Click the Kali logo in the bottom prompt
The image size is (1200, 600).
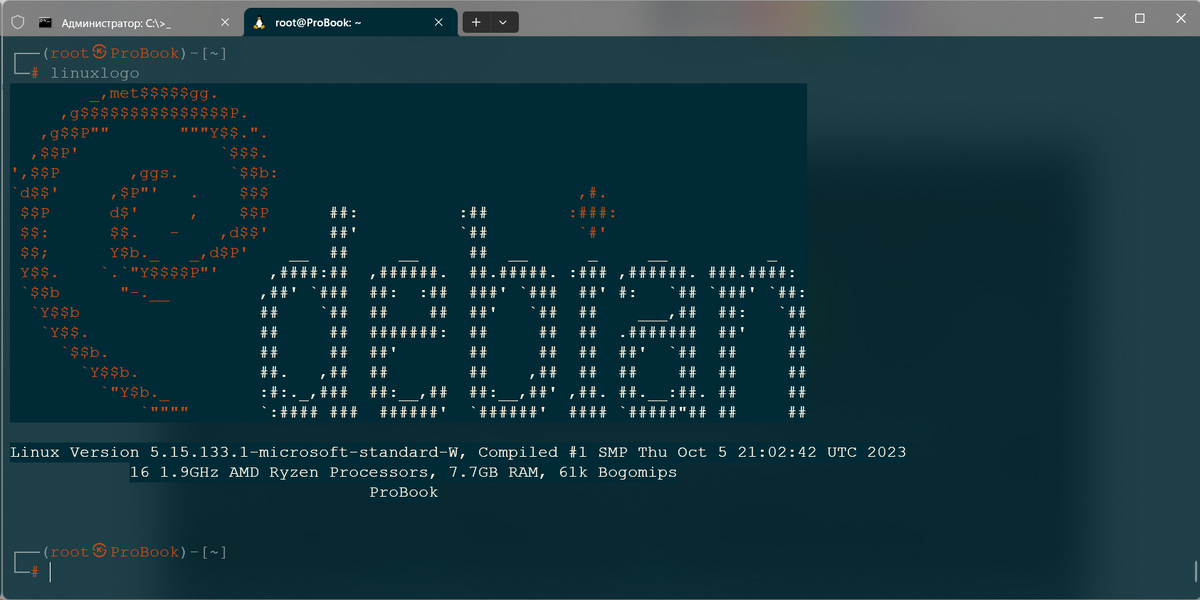[x=99, y=551]
